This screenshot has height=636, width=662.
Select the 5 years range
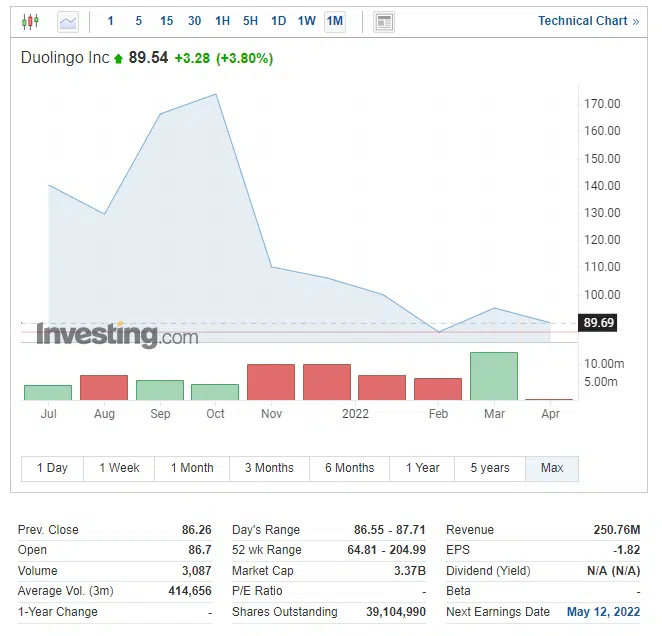click(490, 468)
